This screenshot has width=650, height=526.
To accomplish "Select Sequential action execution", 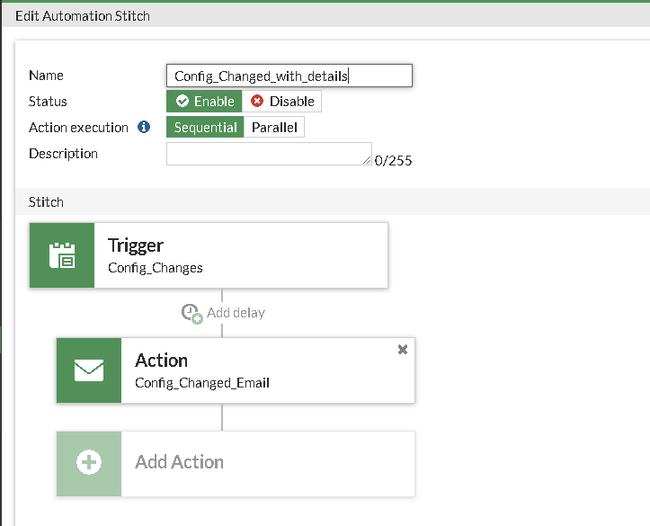I will coord(205,127).
